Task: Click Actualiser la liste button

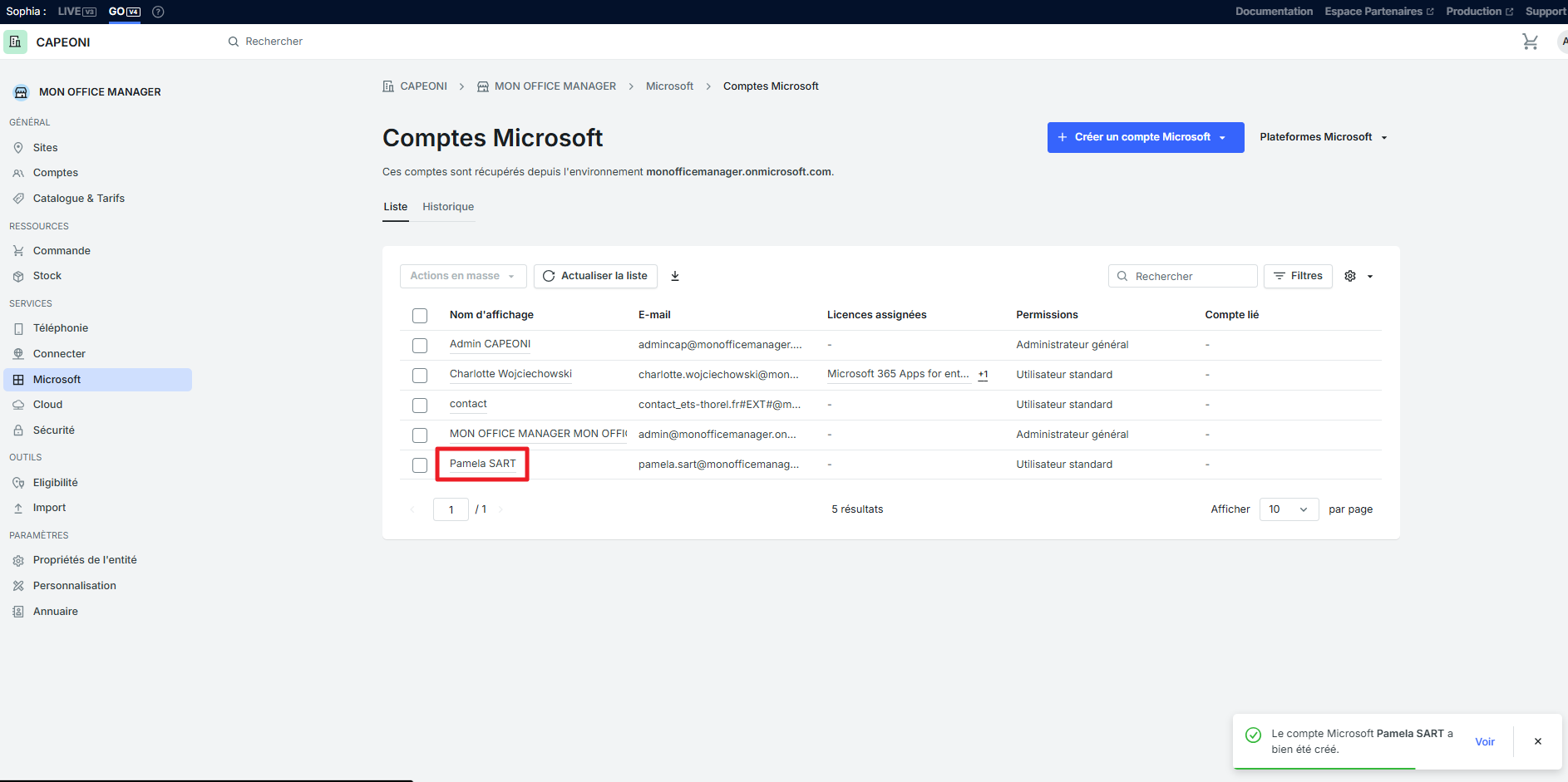Action: tap(595, 276)
